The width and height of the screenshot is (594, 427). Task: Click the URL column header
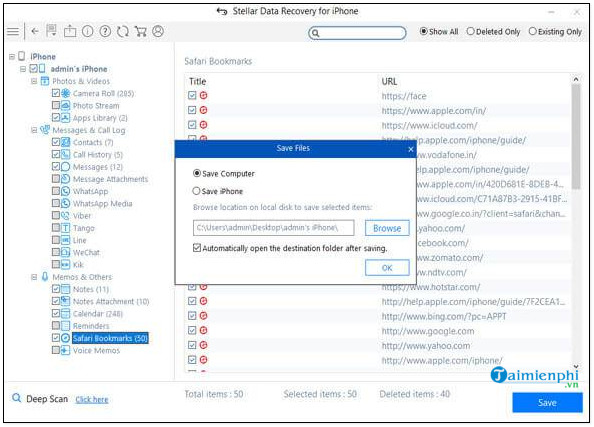pyautogui.click(x=389, y=81)
